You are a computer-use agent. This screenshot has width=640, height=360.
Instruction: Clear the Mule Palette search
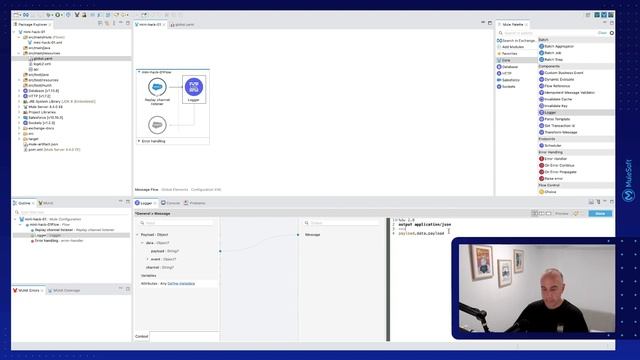602,33
